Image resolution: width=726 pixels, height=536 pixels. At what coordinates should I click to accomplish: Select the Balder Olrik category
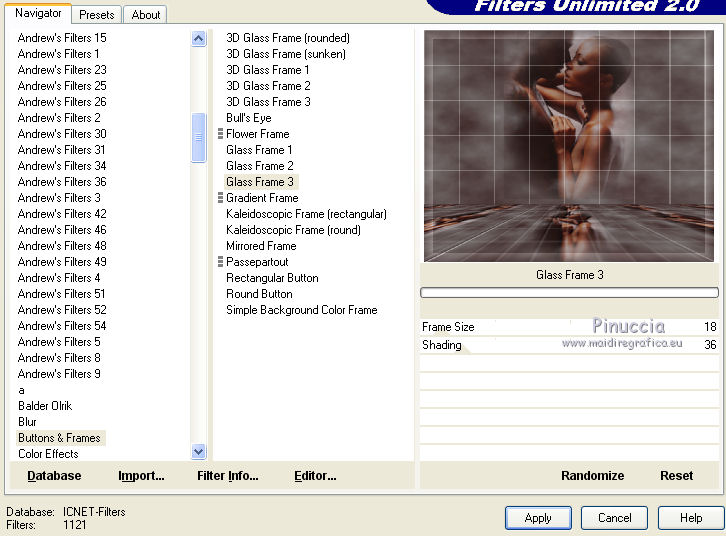(x=45, y=405)
